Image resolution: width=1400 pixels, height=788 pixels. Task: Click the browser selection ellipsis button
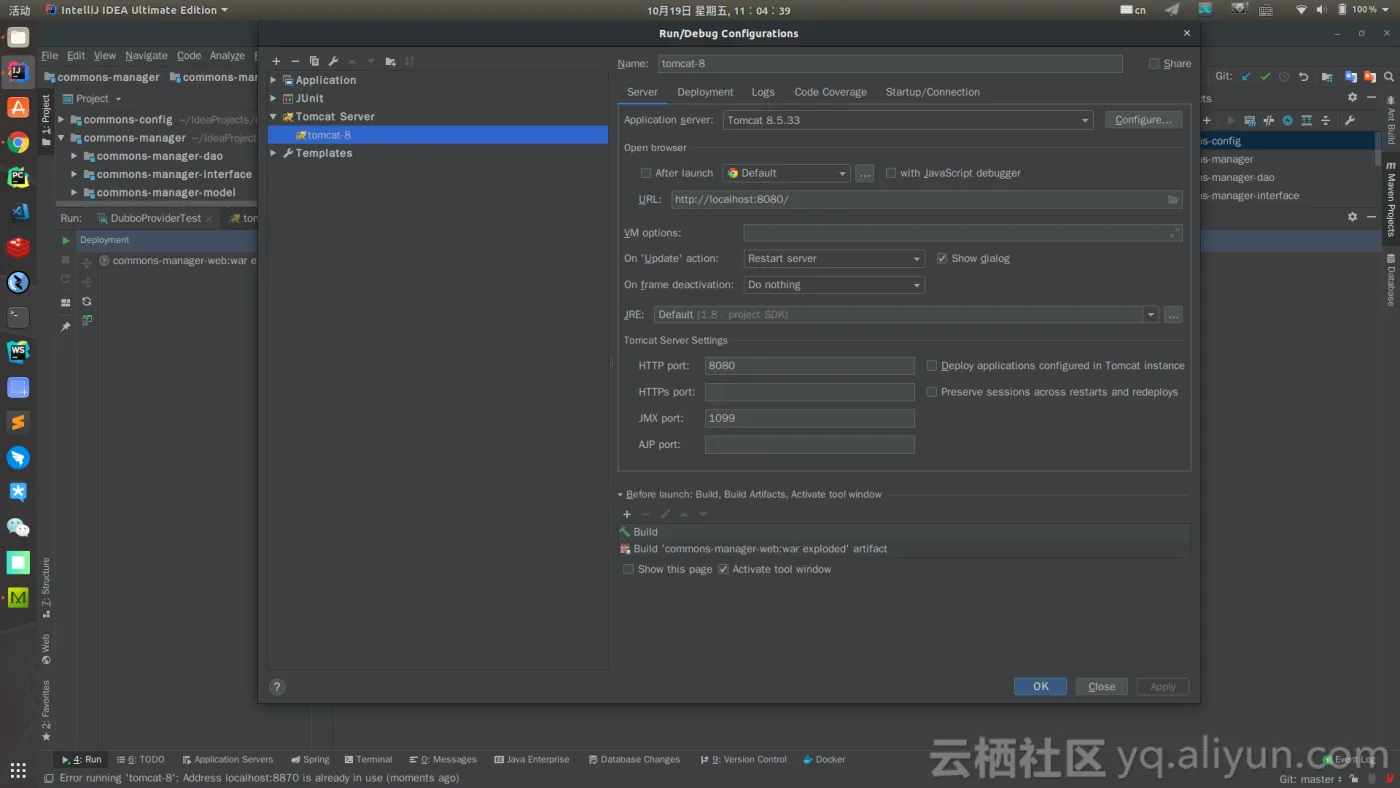coord(865,173)
